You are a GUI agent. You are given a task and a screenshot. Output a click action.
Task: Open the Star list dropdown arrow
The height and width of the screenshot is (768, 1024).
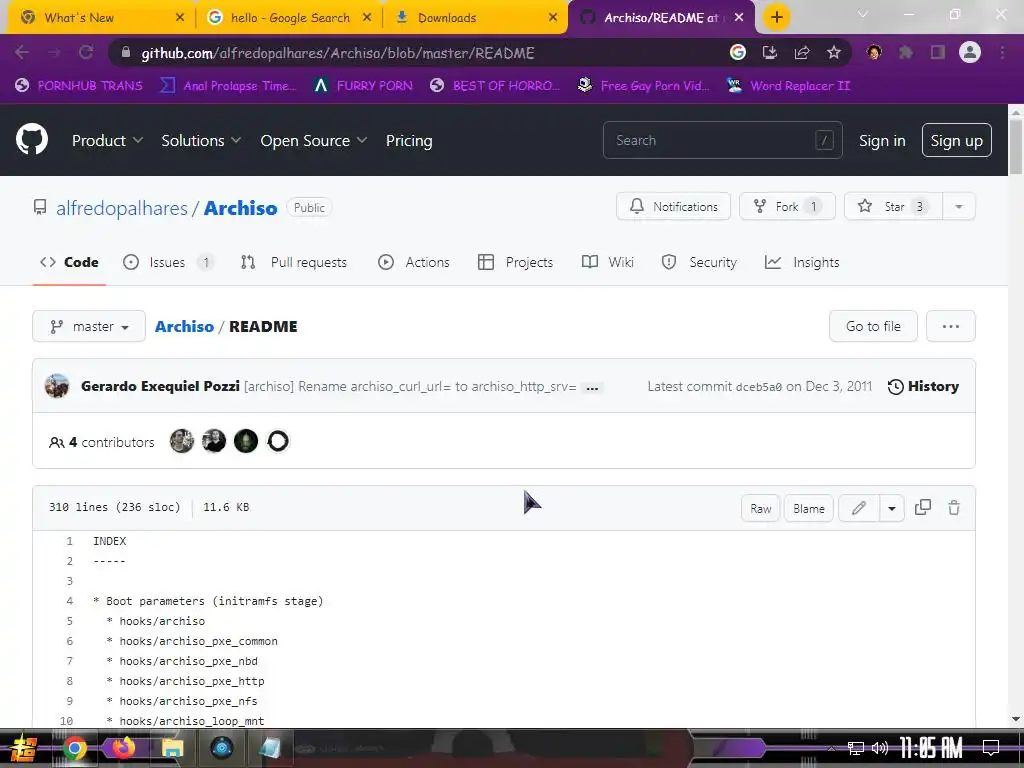[x=959, y=206]
